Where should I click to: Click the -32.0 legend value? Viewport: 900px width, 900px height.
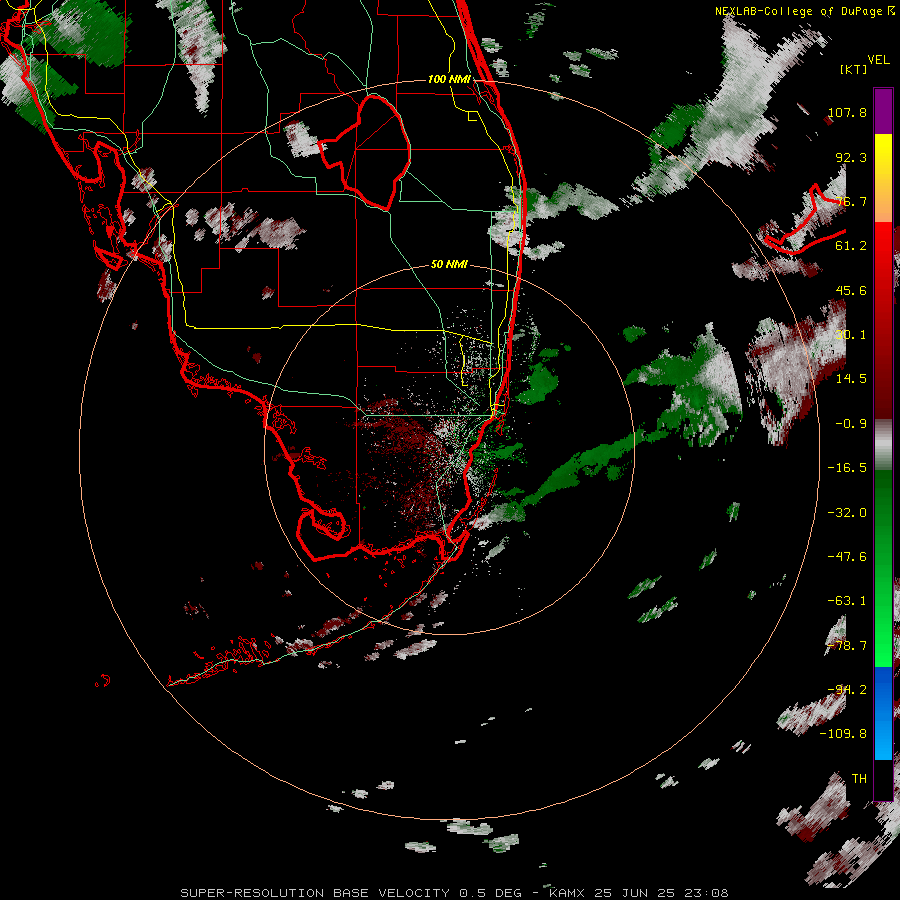tap(847, 513)
